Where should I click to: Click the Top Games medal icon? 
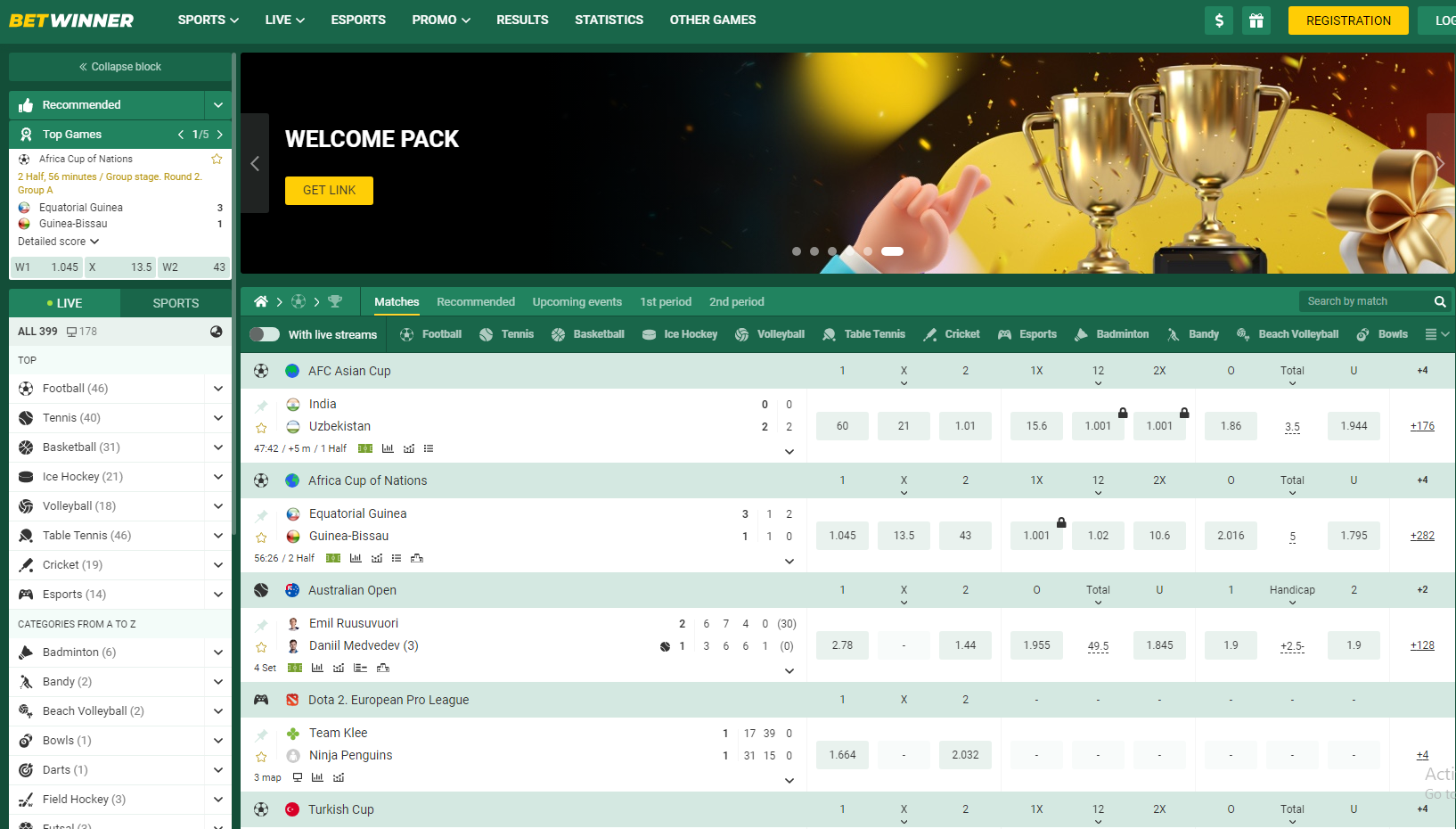(26, 135)
